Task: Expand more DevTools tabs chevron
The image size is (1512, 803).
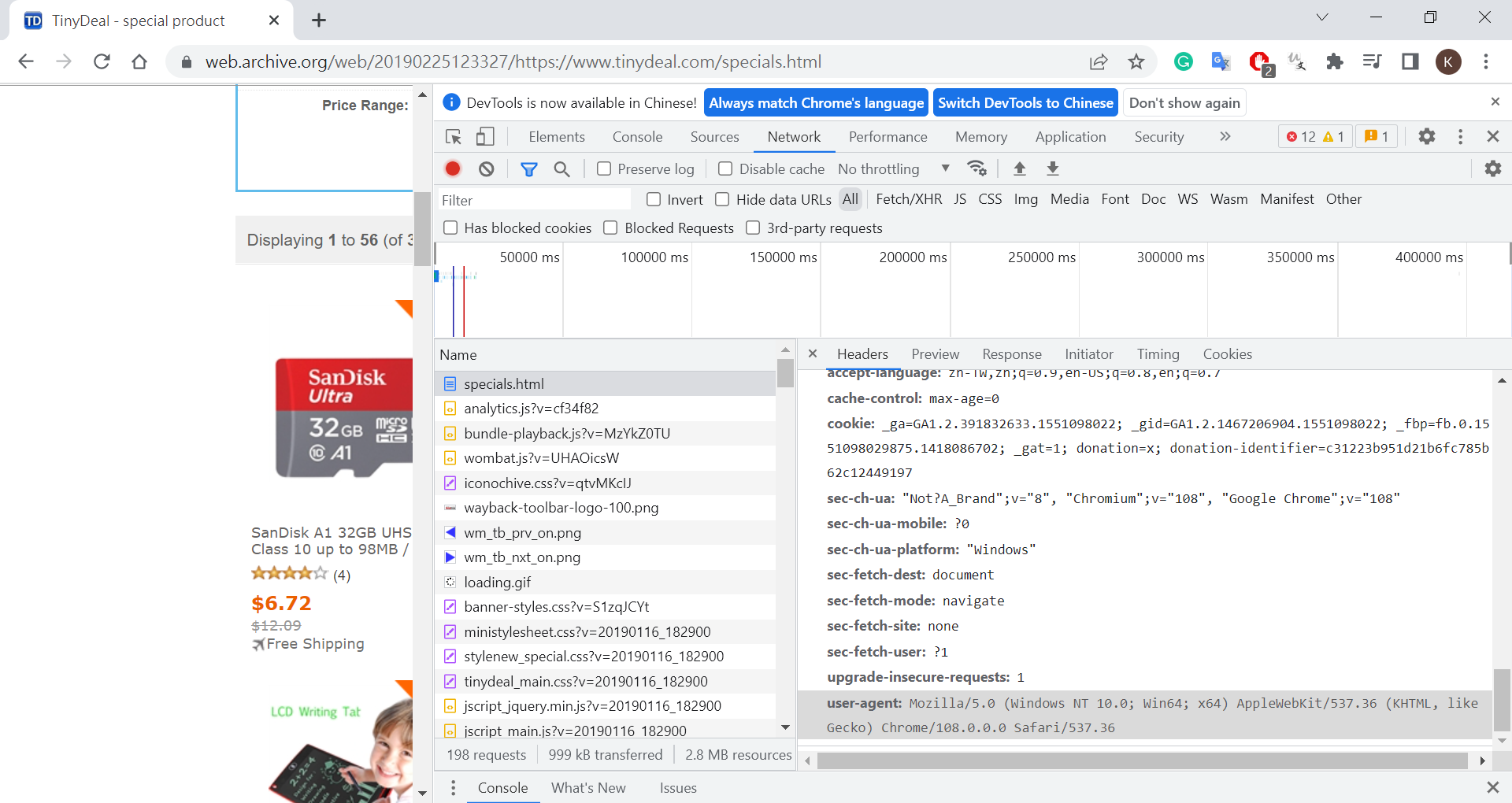Action: click(x=1225, y=137)
